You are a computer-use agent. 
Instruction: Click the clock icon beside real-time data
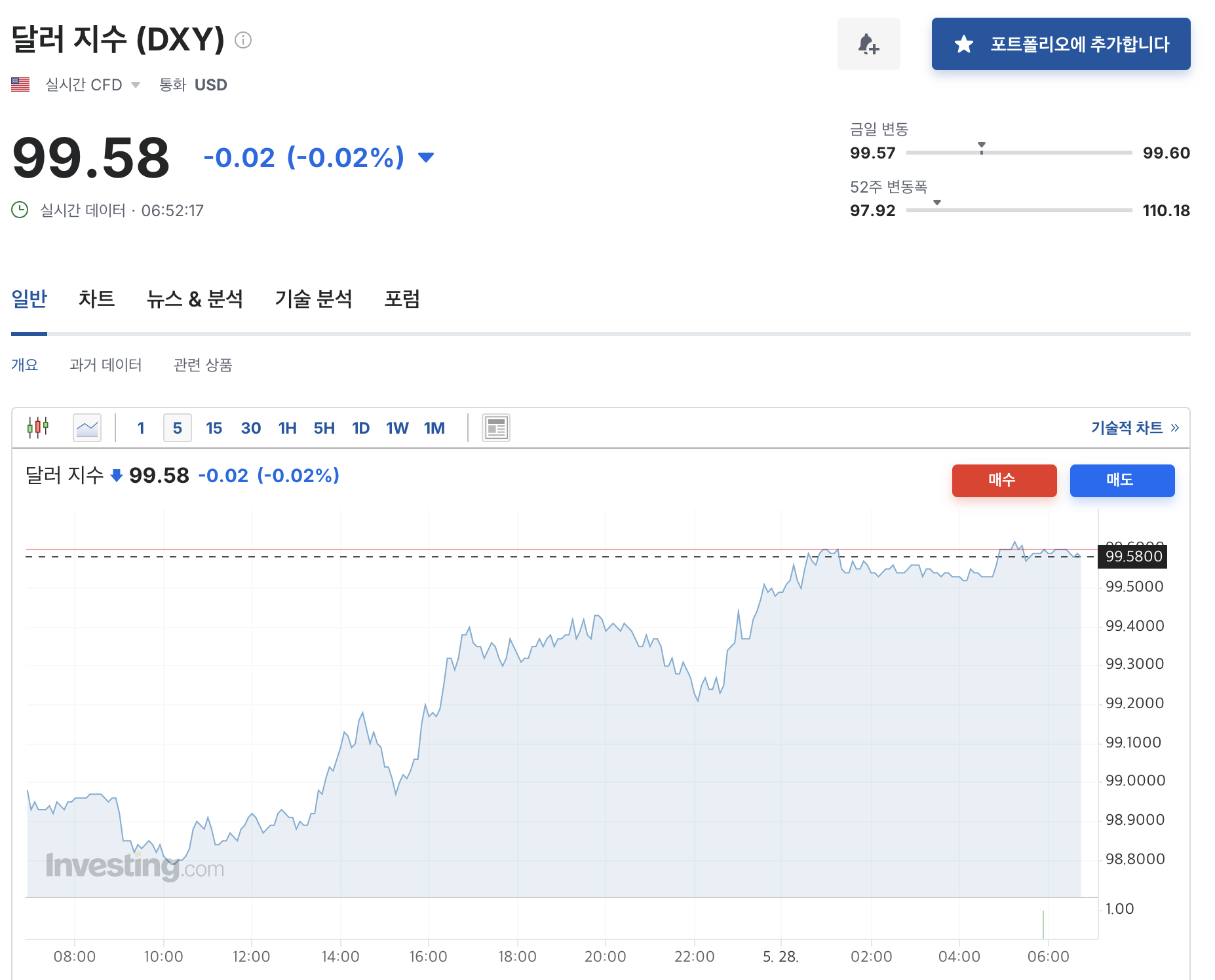(20, 210)
